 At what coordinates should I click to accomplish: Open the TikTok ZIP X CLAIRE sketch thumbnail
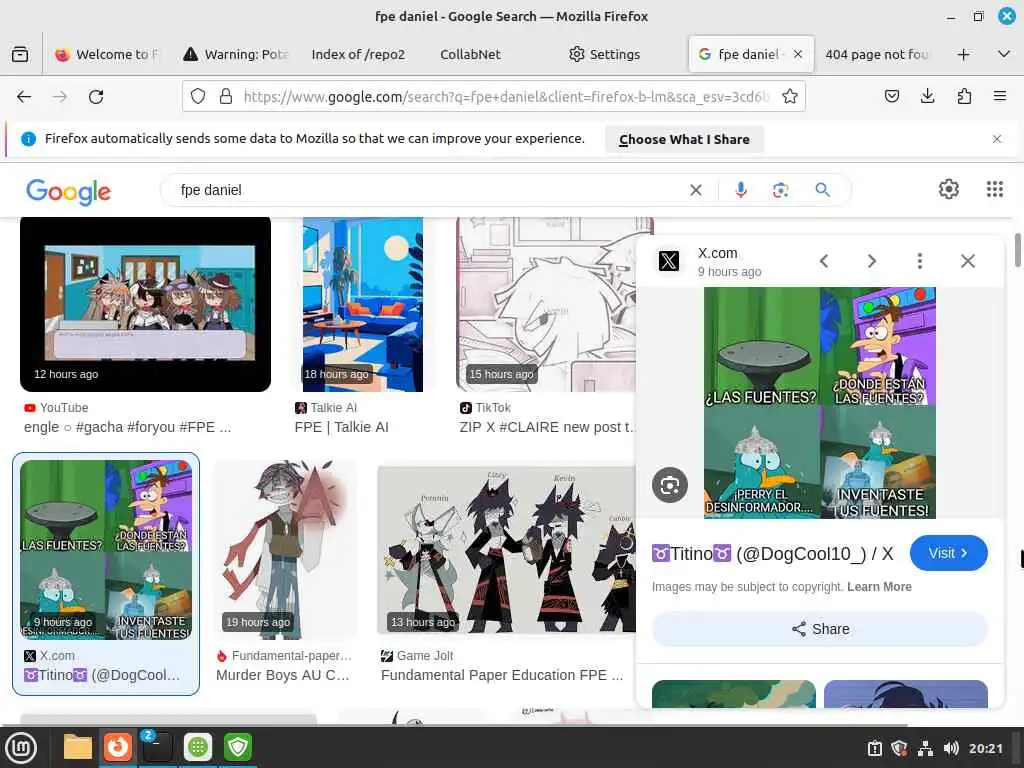tap(546, 304)
